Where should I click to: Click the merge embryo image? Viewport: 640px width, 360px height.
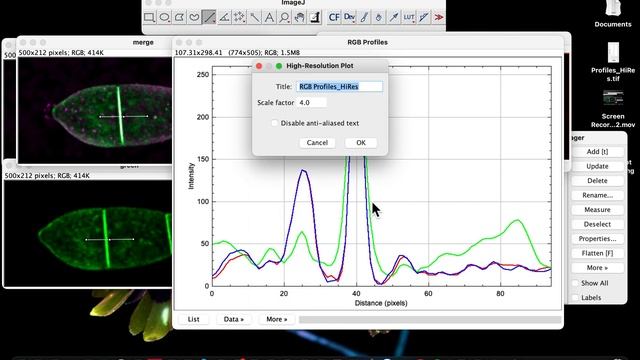pos(95,110)
